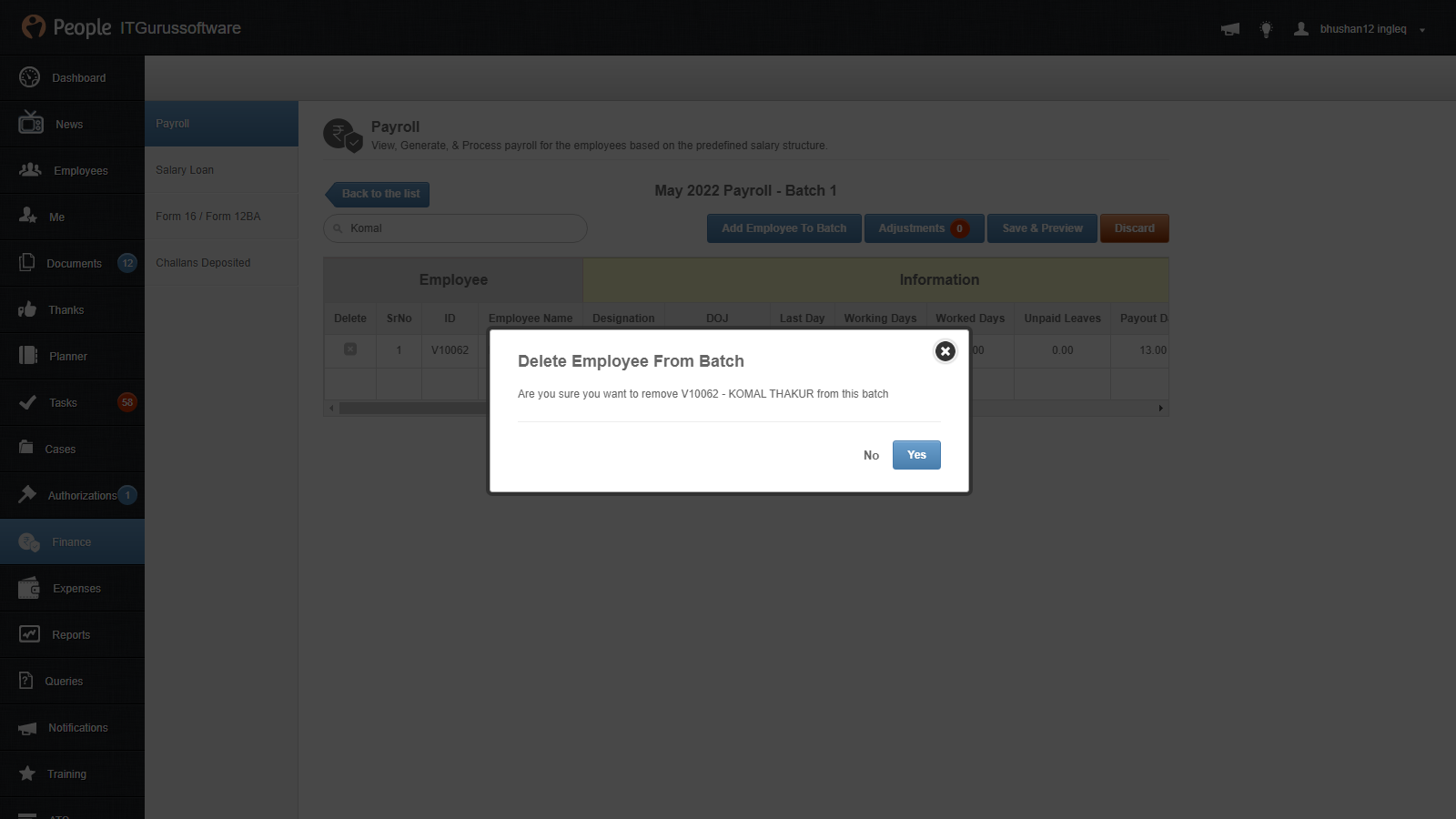This screenshot has height=819, width=1456.
Task: Close the Delete Employee dialog
Action: tap(945, 351)
